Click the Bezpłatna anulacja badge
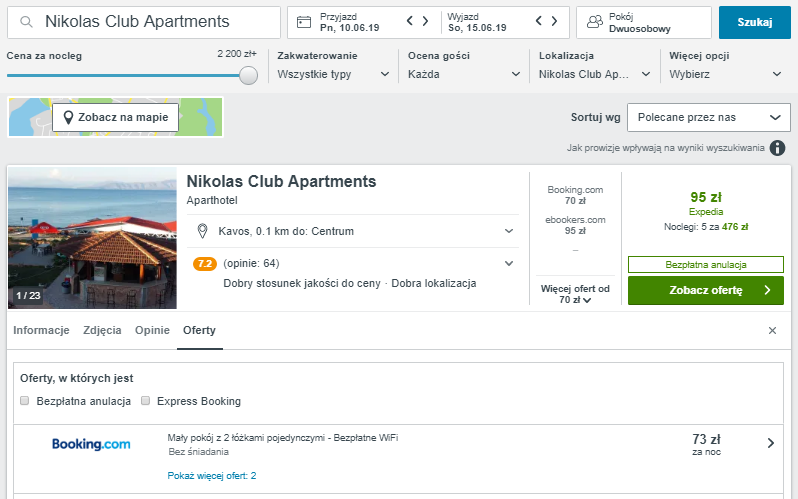Image resolution: width=798 pixels, height=499 pixels. (705, 265)
